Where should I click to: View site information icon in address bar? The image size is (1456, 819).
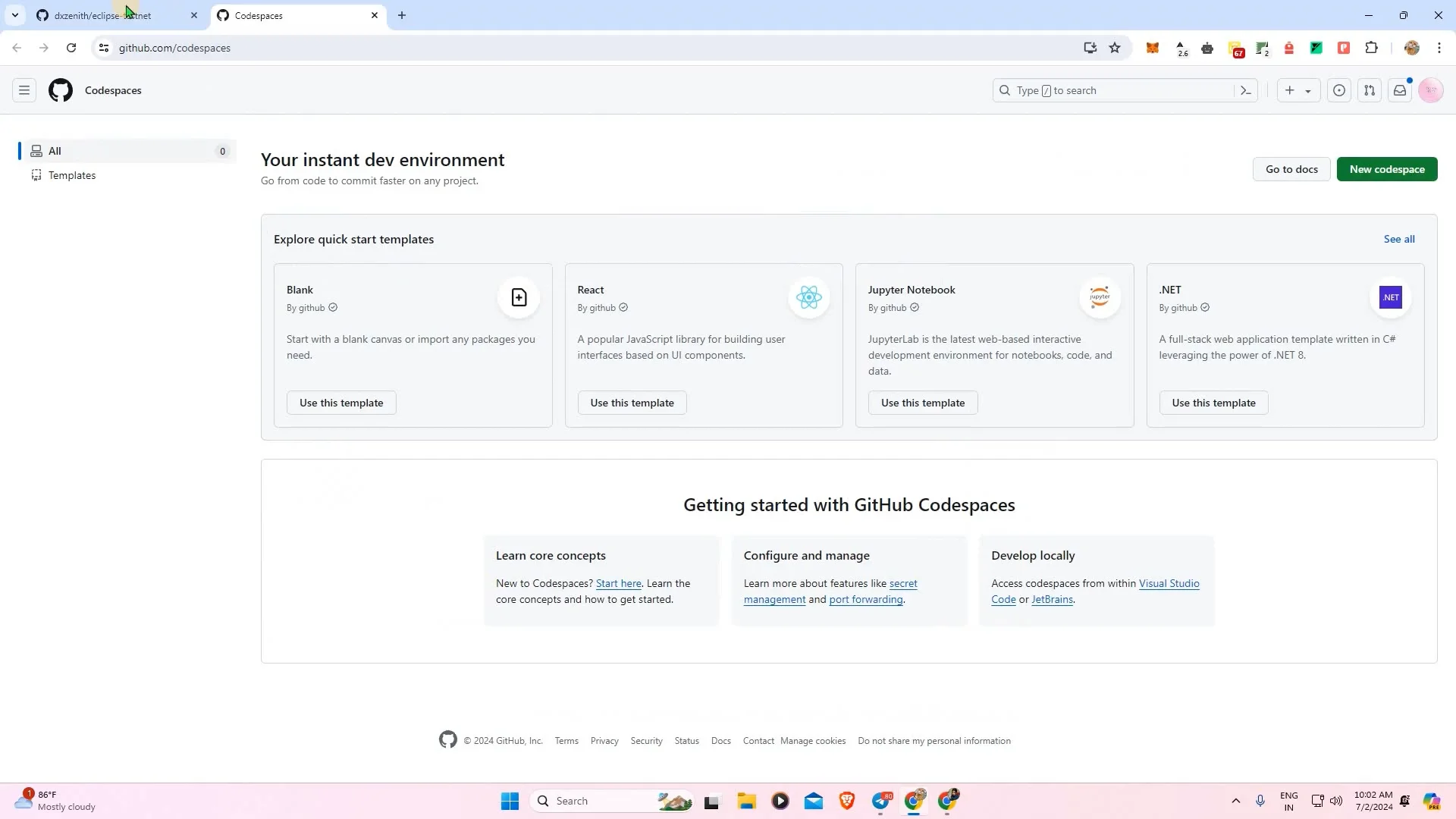coord(104,48)
